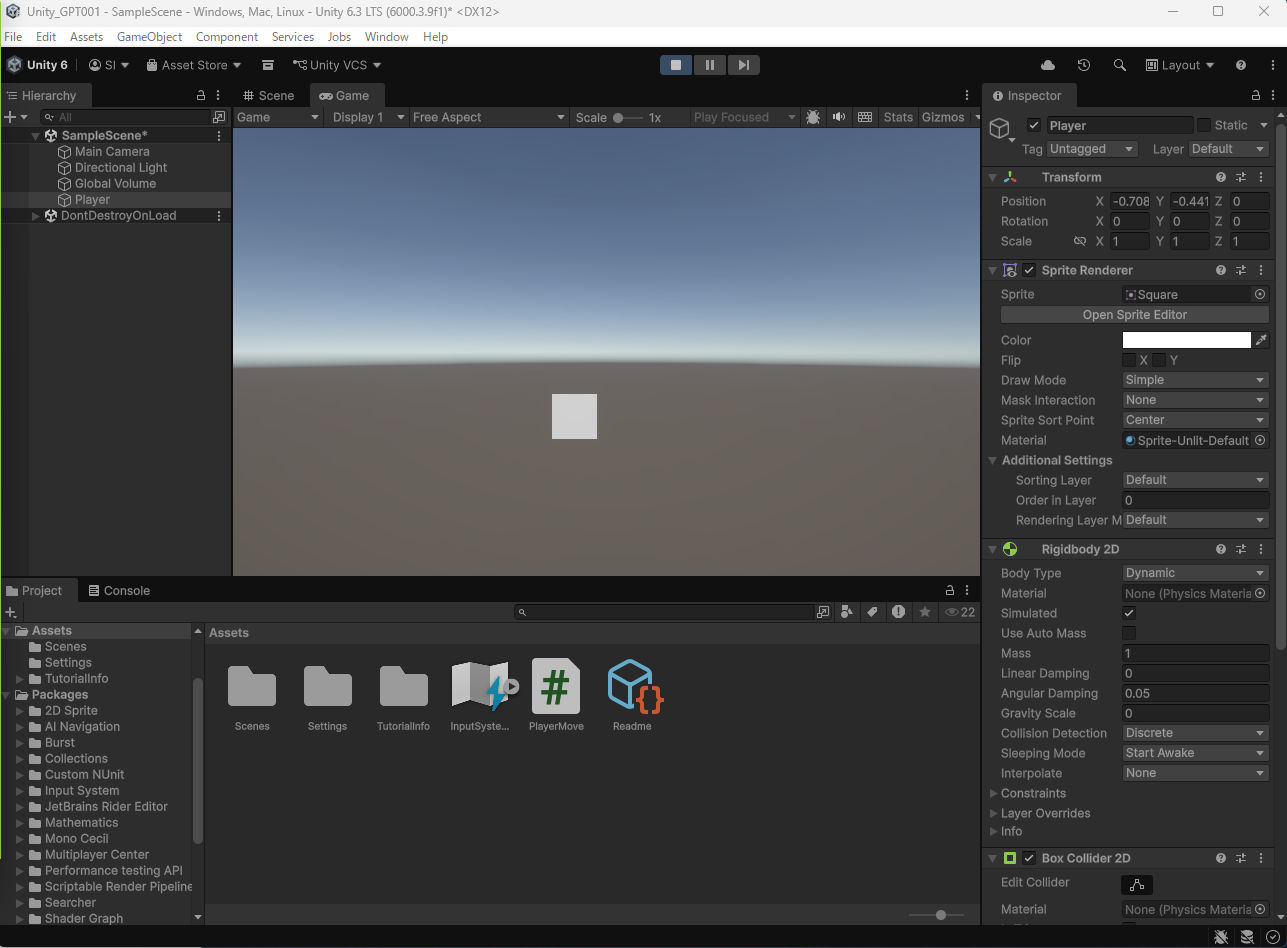Click the bug debug icon in Game view
Viewport: 1287px width, 948px height.
(x=813, y=117)
